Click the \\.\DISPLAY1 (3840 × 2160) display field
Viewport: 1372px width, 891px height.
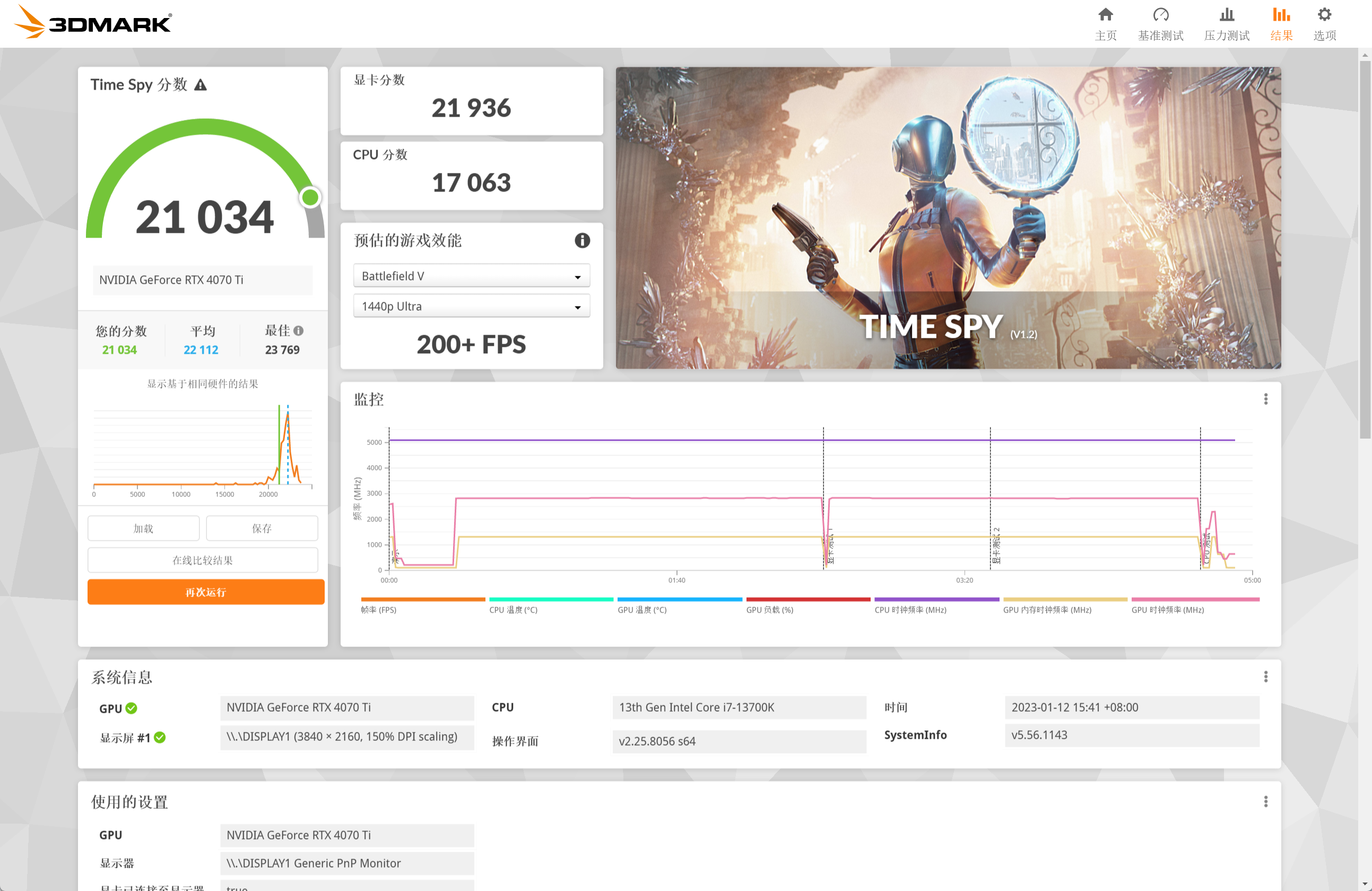347,737
